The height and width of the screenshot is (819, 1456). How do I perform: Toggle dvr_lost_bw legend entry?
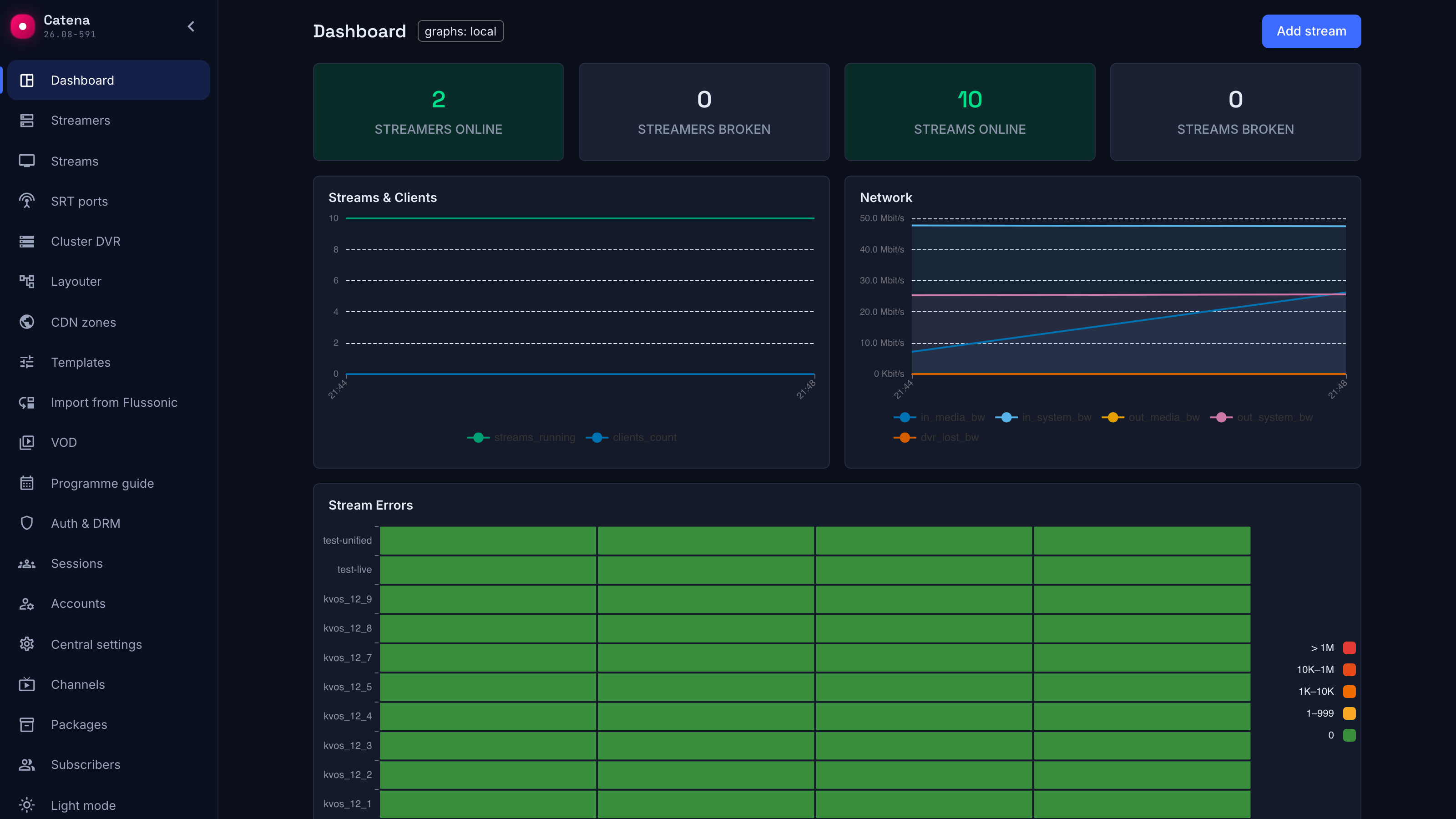click(936, 437)
